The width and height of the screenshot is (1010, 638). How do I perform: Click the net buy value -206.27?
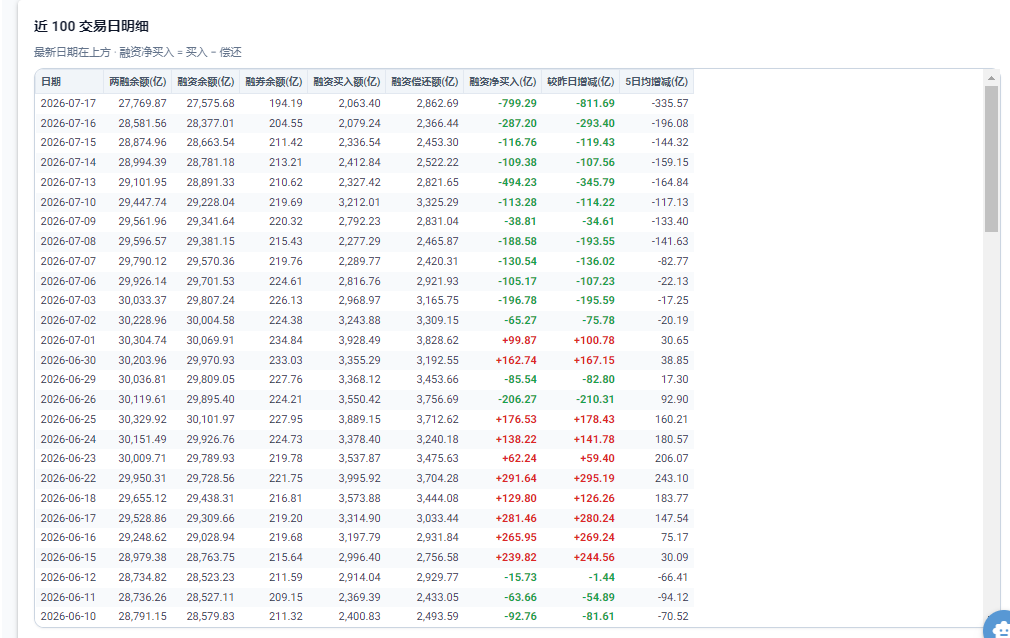click(x=517, y=400)
